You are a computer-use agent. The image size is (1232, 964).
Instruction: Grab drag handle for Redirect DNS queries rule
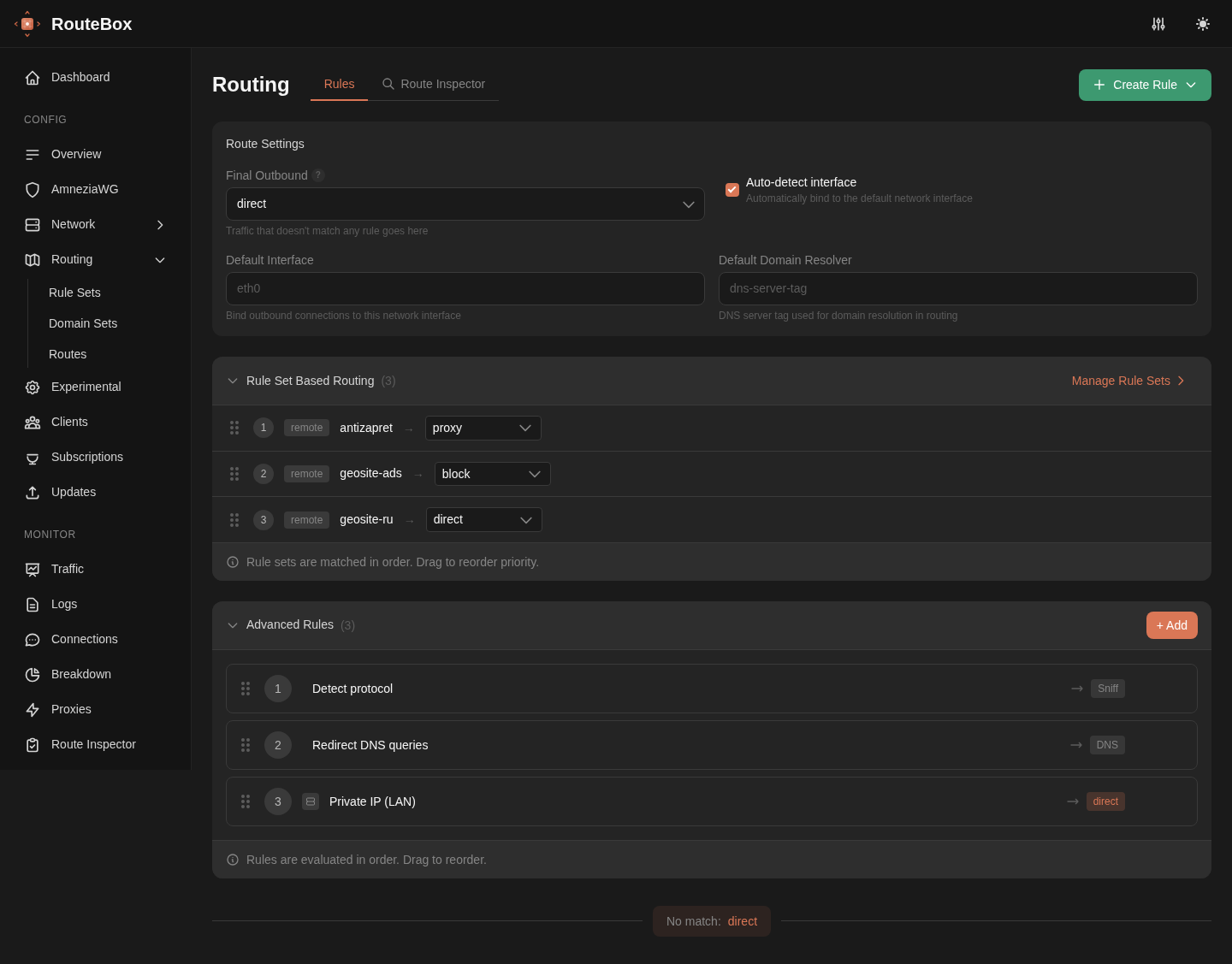click(246, 745)
